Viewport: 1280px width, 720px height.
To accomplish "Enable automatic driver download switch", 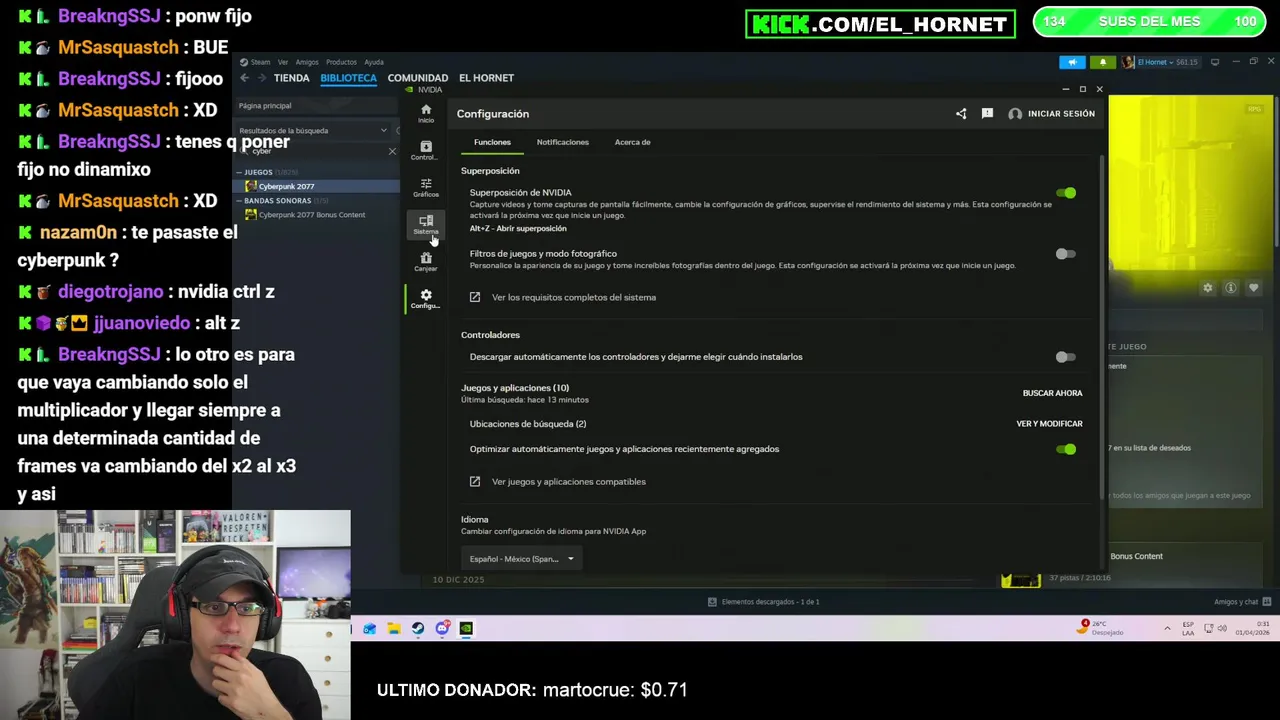I will point(1066,357).
